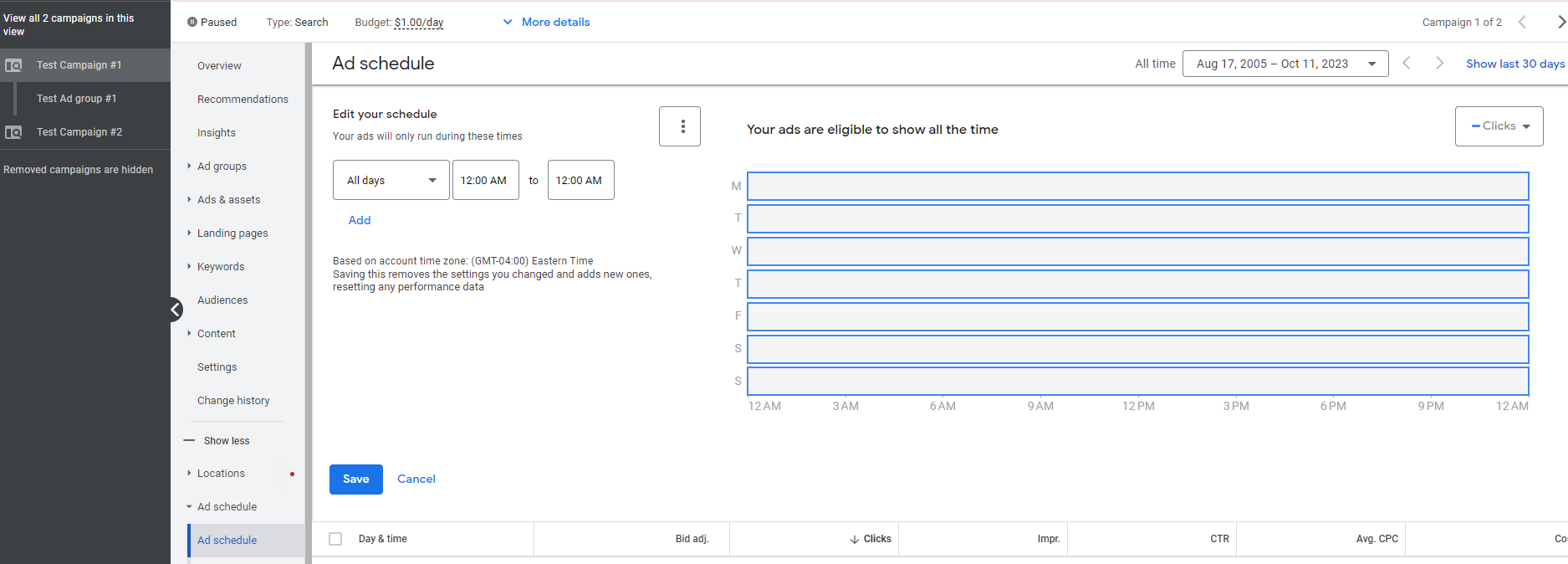The width and height of the screenshot is (1568, 564).
Task: Open Keywords in the side menu
Action: pyautogui.click(x=221, y=267)
